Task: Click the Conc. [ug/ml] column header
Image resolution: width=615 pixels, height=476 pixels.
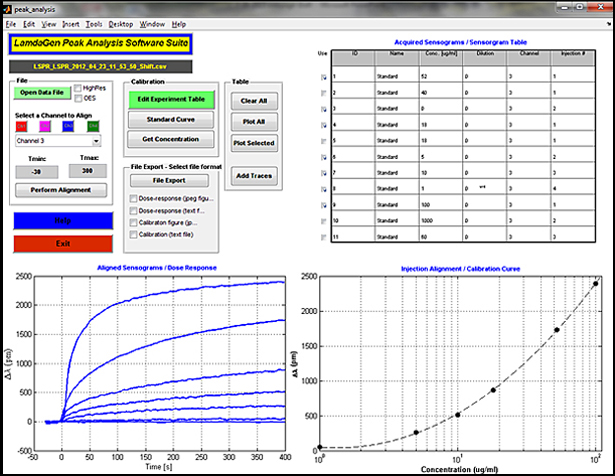Action: pyautogui.click(x=441, y=58)
